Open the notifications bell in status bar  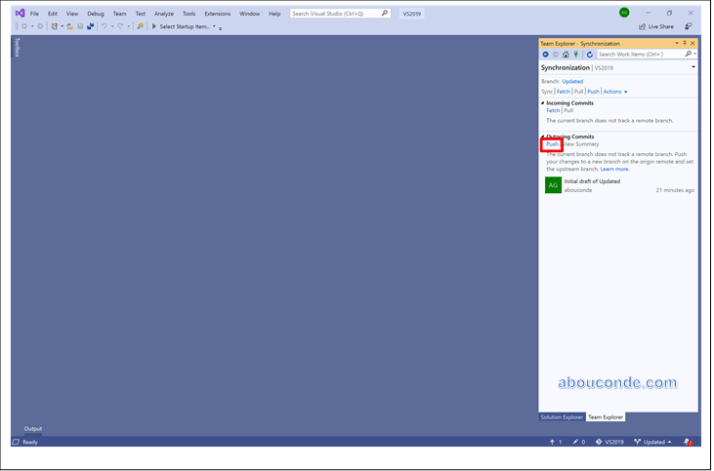tap(688, 441)
